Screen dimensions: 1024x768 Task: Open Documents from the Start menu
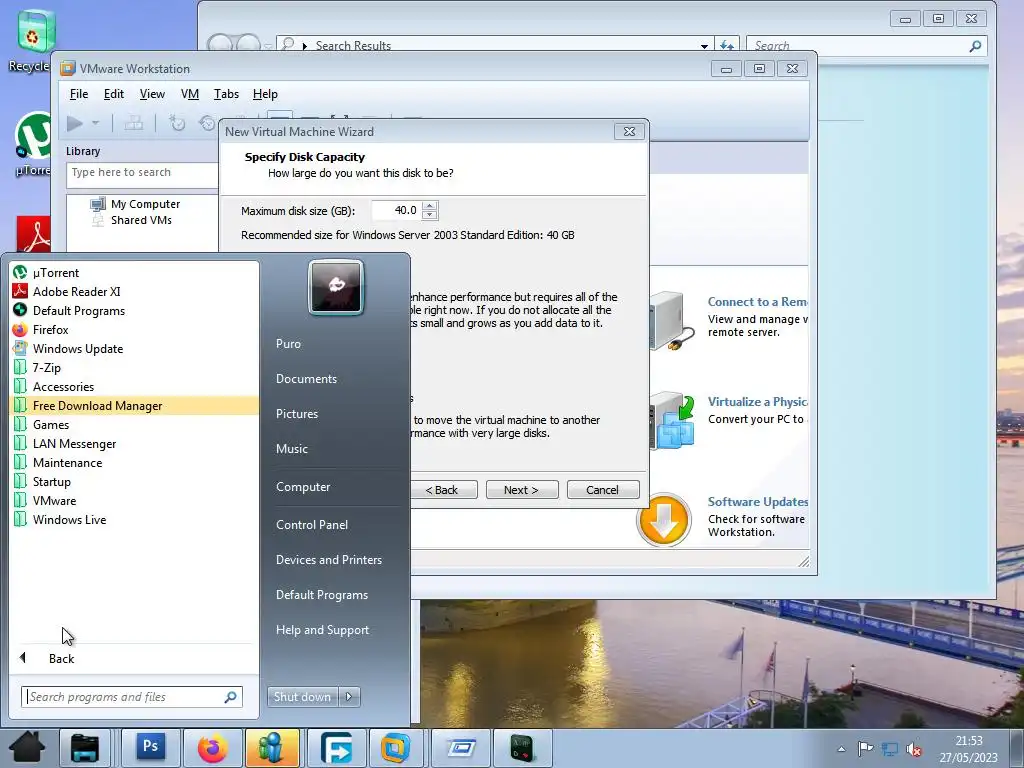point(306,379)
